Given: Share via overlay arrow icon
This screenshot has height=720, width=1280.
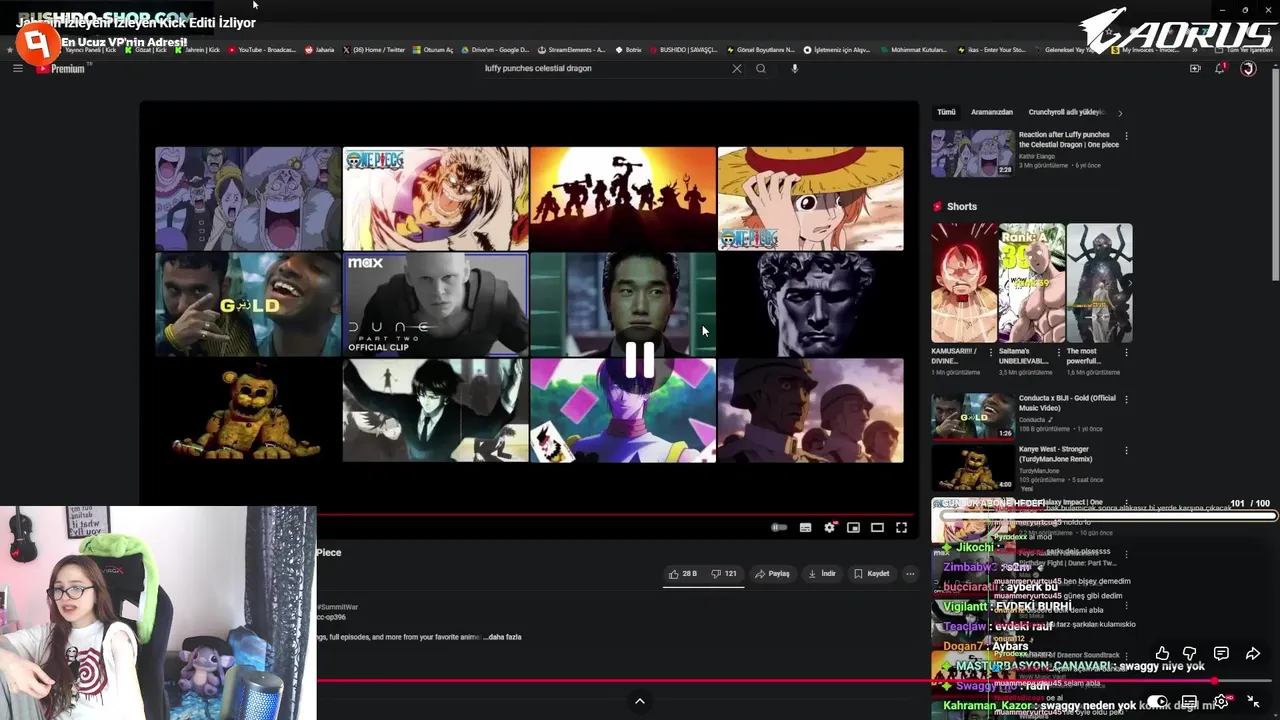Looking at the screenshot, I should click(1252, 654).
